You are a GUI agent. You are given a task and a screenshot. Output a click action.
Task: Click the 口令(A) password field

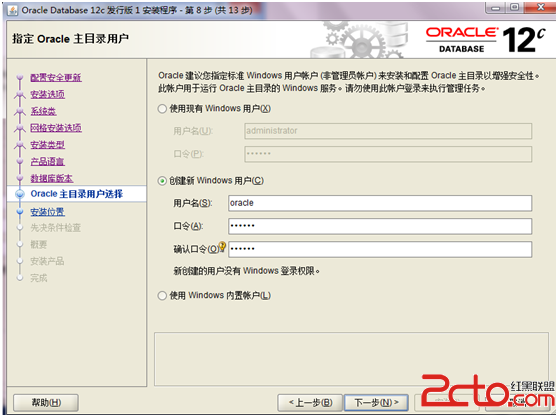[x=380, y=226]
